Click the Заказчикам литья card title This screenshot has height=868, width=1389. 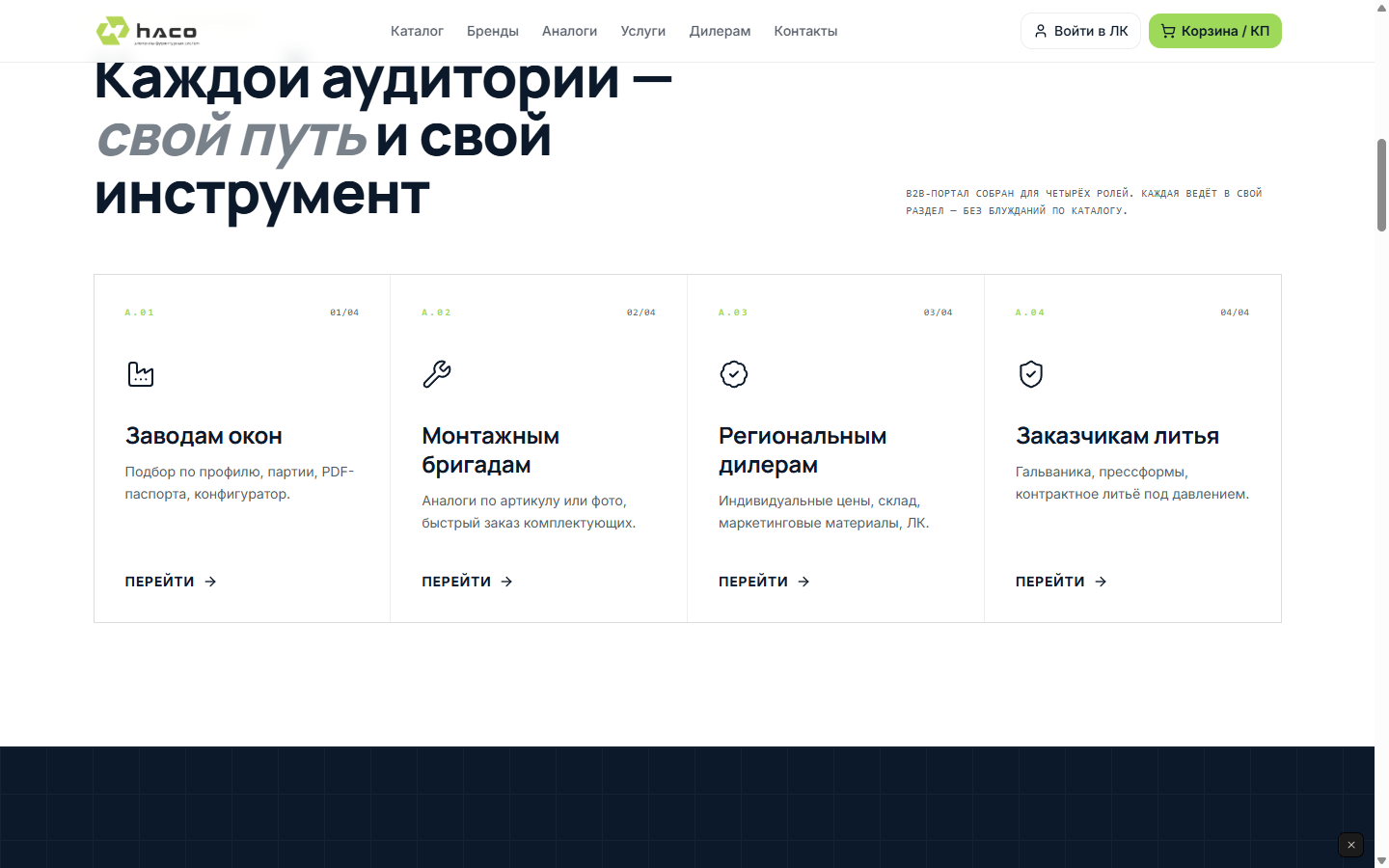point(1117,436)
